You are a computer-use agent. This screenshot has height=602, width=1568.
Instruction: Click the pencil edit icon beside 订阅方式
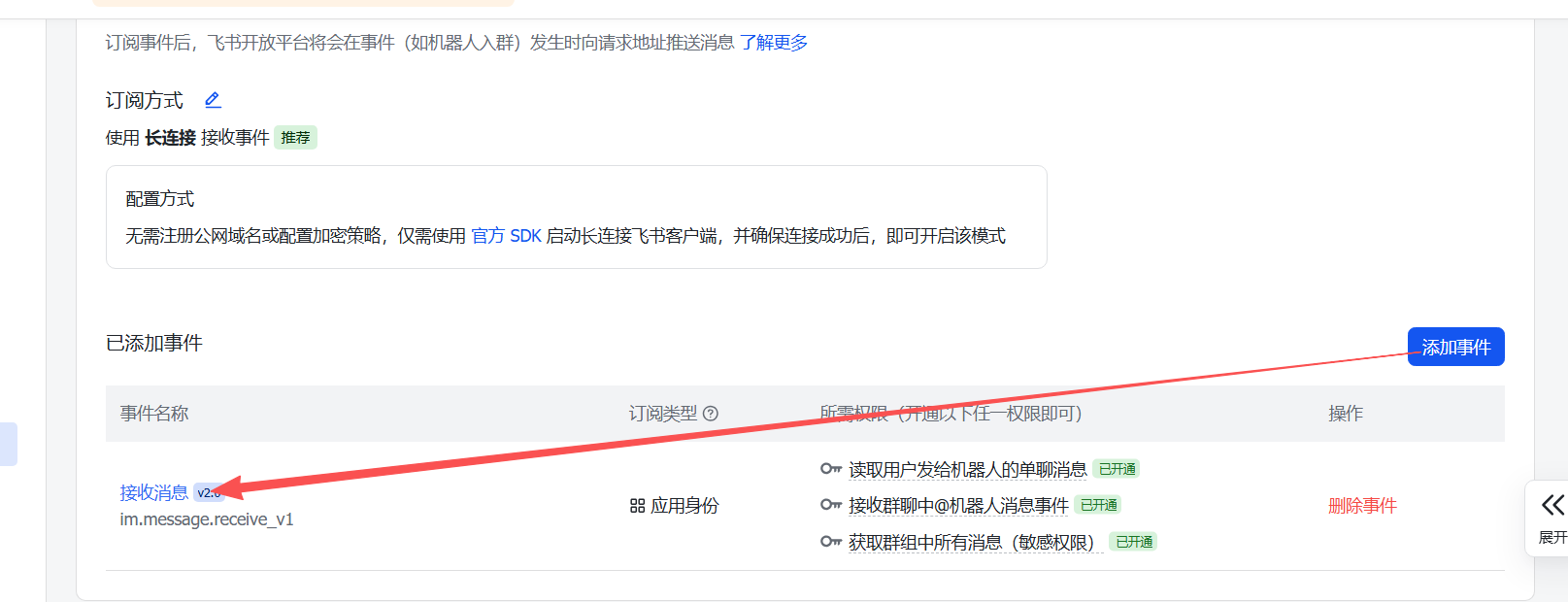coord(213,100)
